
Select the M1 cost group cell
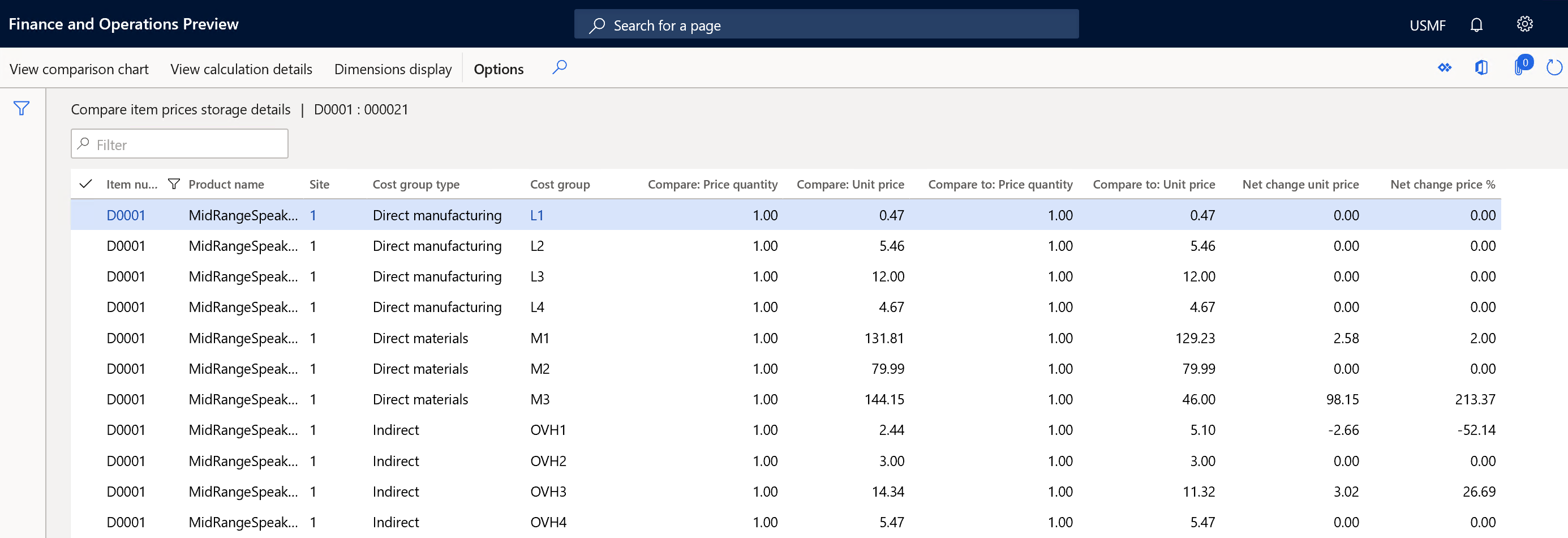click(x=539, y=338)
